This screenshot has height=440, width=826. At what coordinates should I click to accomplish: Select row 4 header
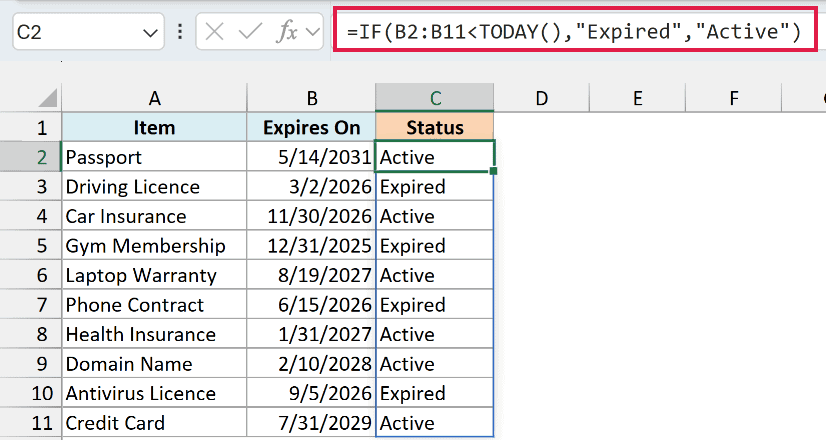click(31, 216)
